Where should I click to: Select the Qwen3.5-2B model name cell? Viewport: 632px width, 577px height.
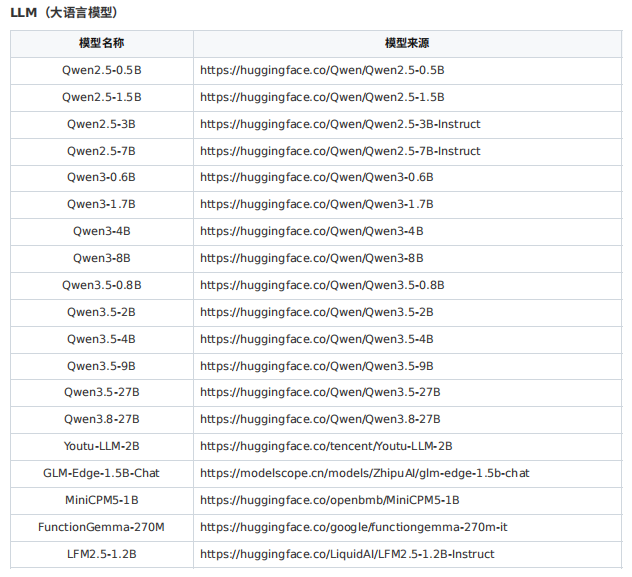102,313
